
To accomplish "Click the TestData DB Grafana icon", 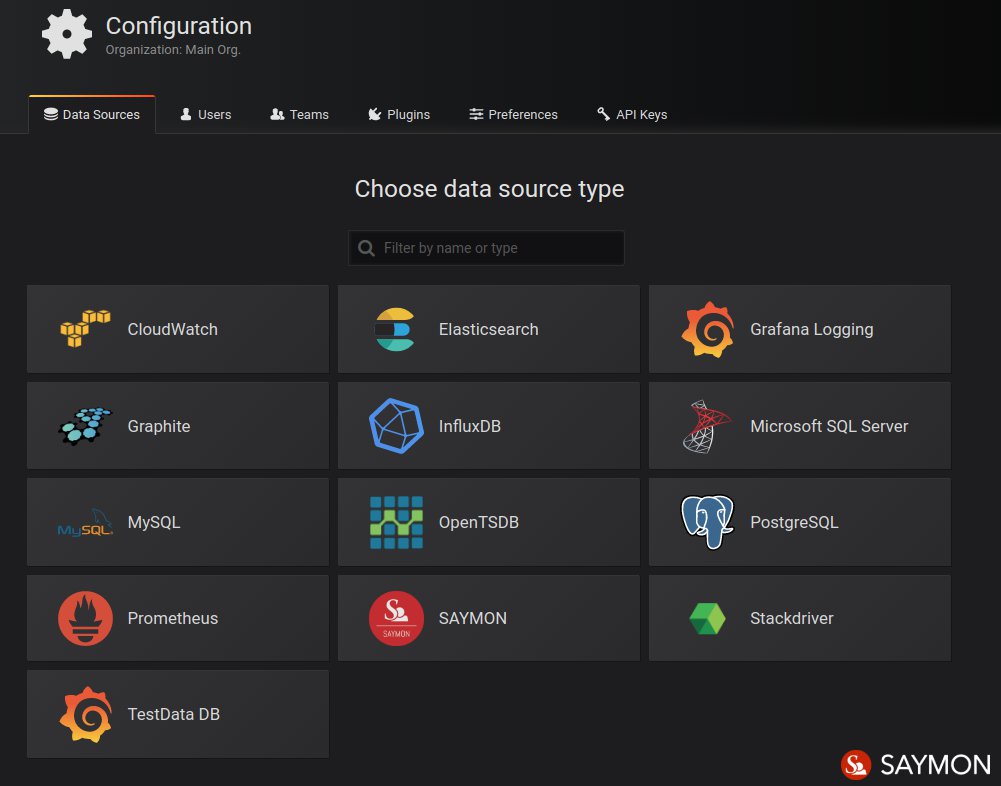I will pos(86,714).
